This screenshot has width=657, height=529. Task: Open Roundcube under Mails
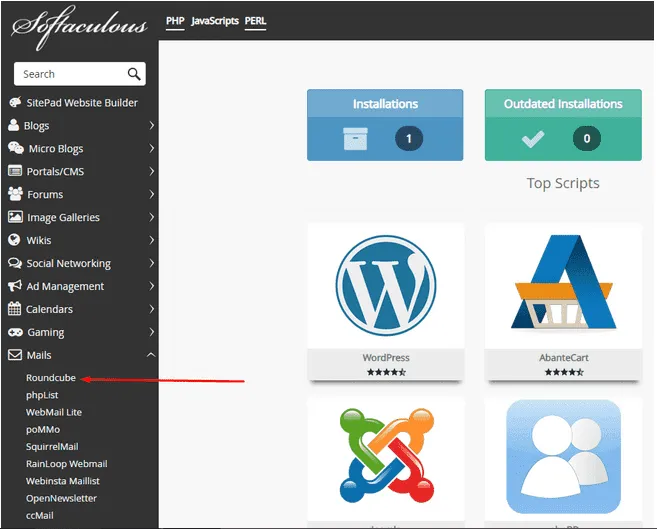(x=51, y=379)
